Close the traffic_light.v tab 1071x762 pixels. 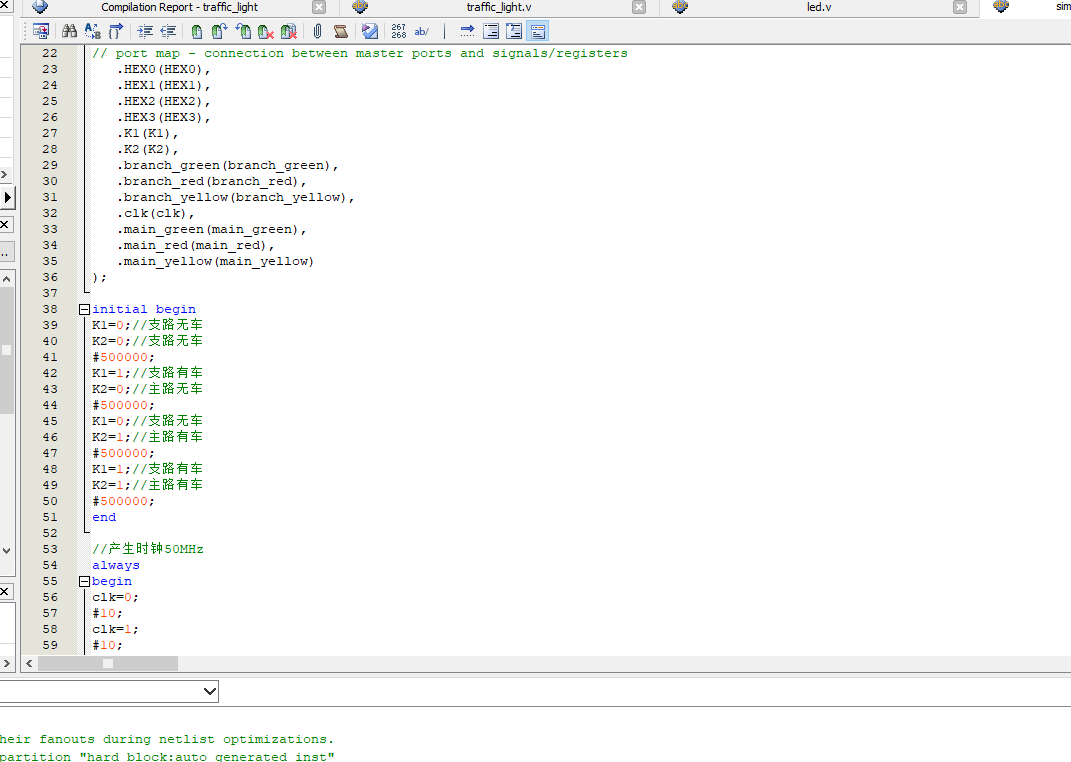pyautogui.click(x=639, y=8)
